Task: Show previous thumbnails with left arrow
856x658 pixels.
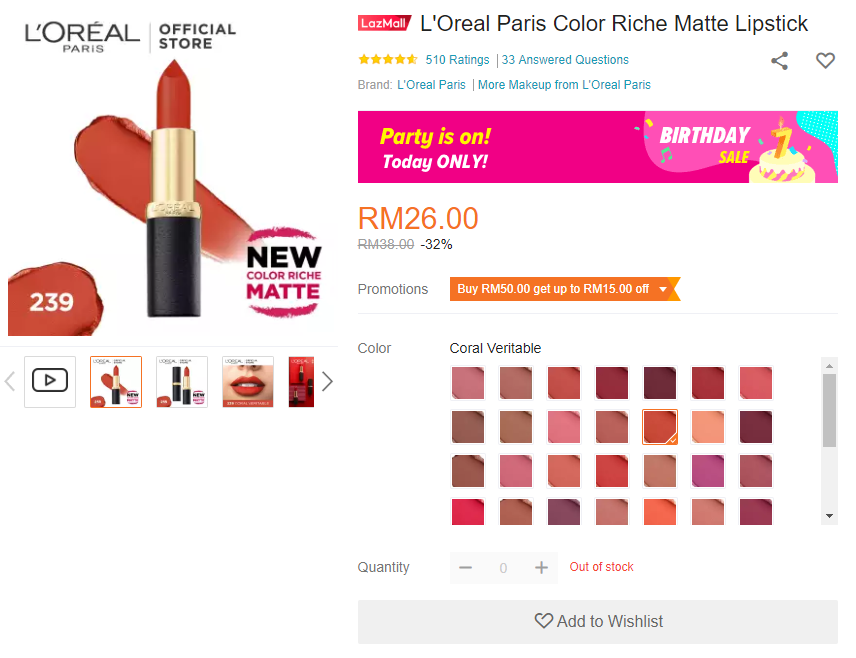Action: [10, 381]
